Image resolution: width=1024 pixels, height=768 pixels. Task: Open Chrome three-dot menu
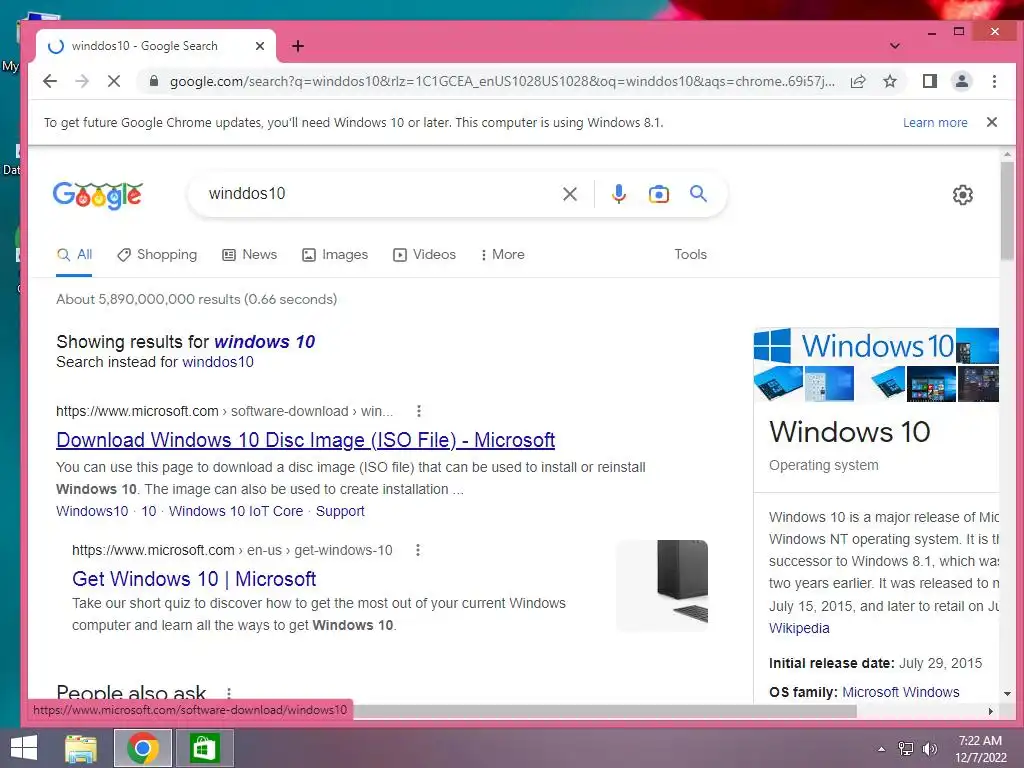[994, 81]
